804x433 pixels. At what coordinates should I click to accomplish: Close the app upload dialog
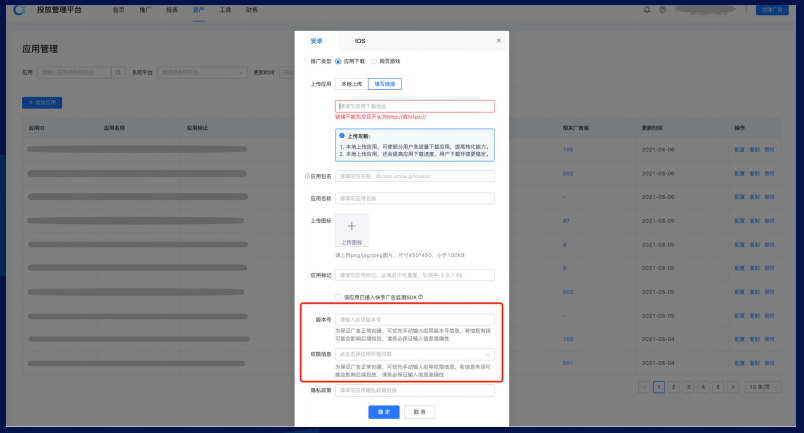(499, 41)
